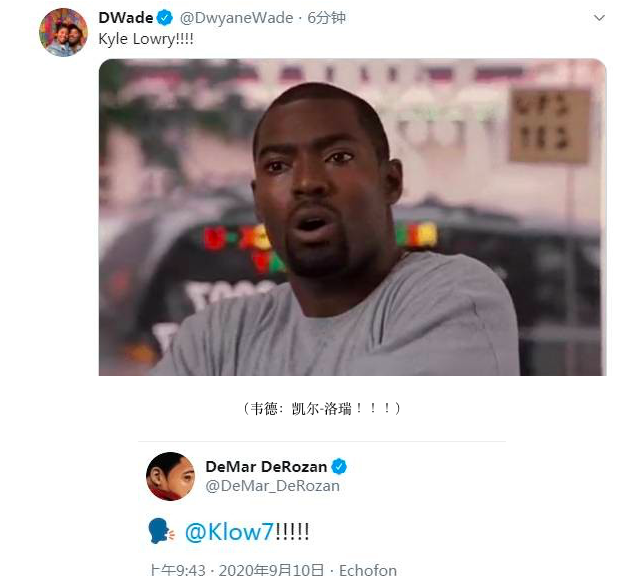This screenshot has height=576, width=637.
Task: Open DeMar DeRozan's avatar
Action: click(171, 476)
